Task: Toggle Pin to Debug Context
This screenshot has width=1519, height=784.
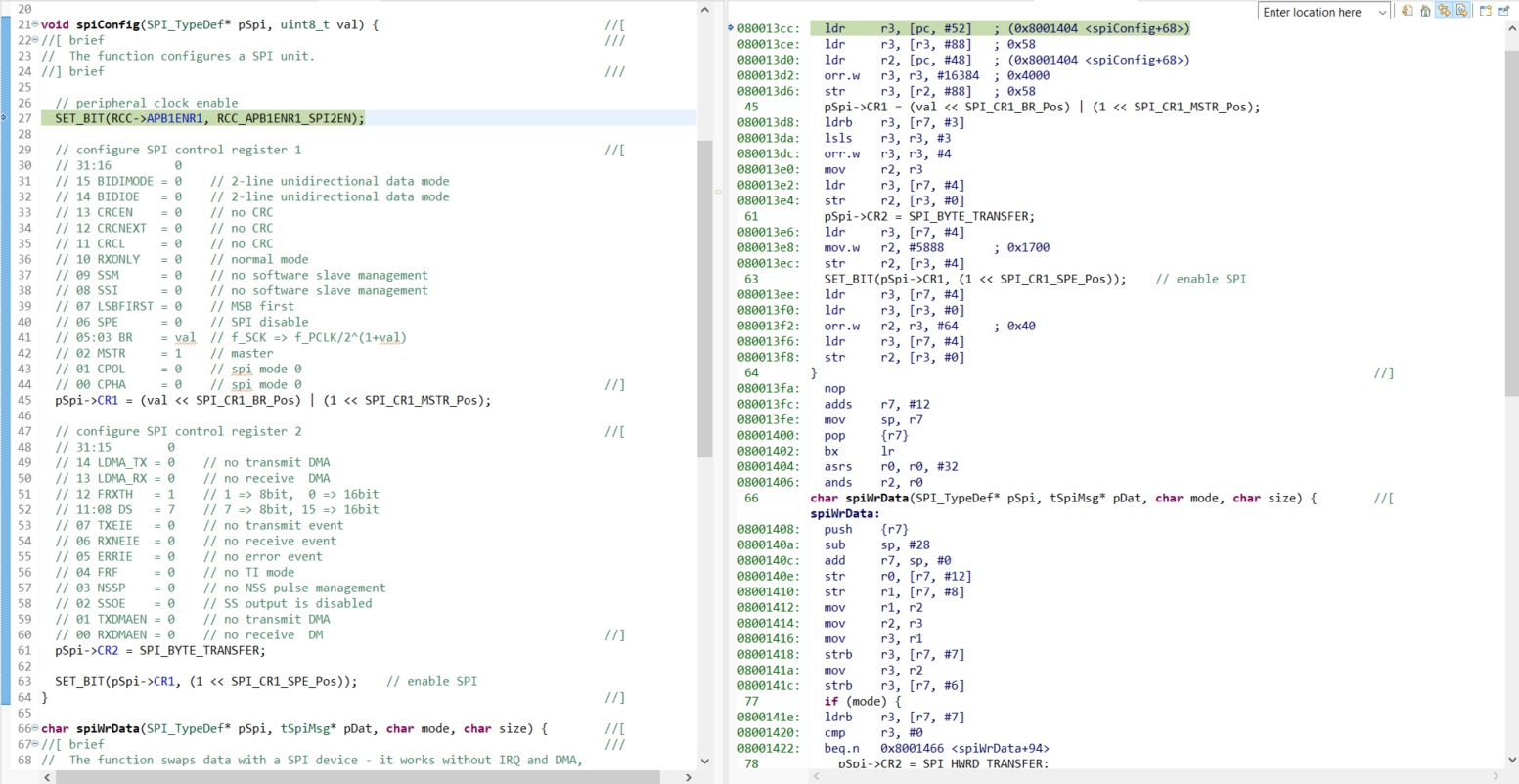Action: (1503, 11)
